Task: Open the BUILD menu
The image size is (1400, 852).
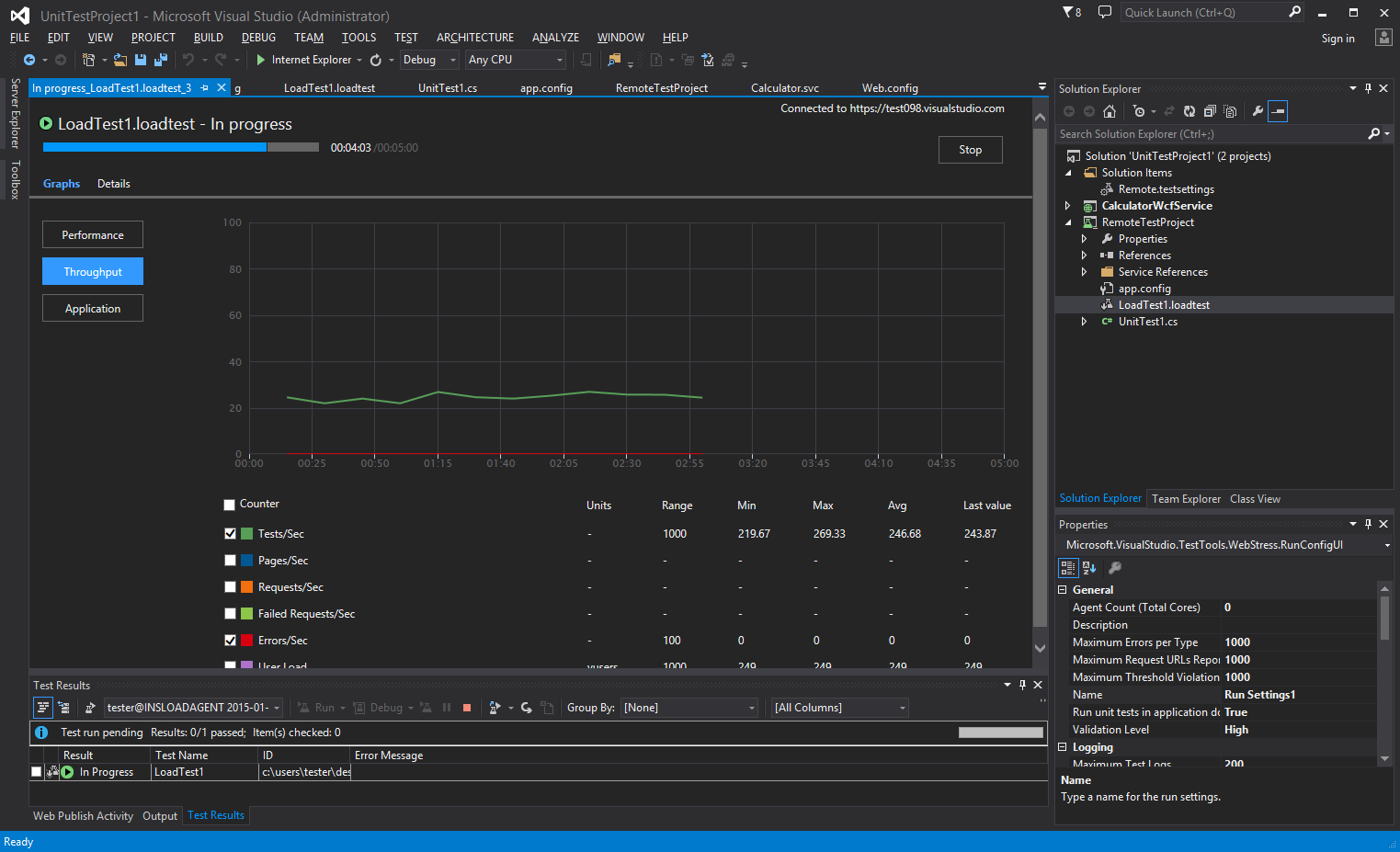Action: (209, 38)
